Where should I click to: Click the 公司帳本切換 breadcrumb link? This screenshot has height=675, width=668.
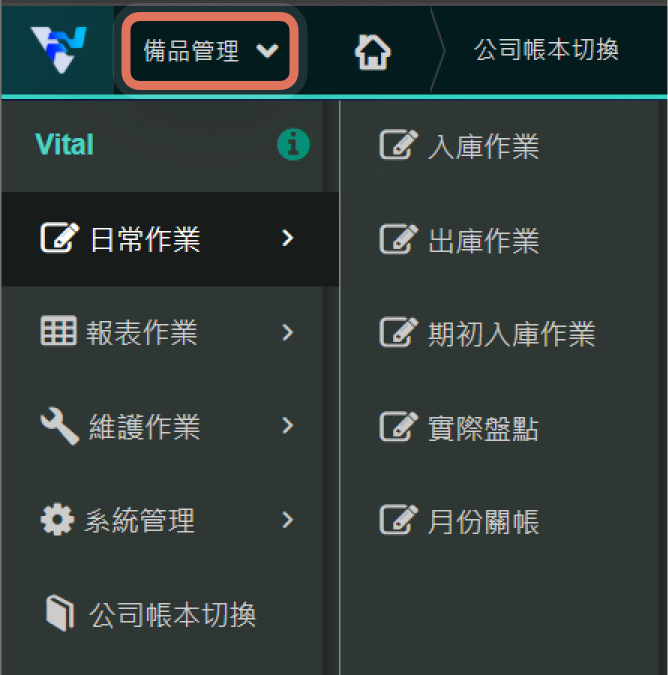(546, 51)
